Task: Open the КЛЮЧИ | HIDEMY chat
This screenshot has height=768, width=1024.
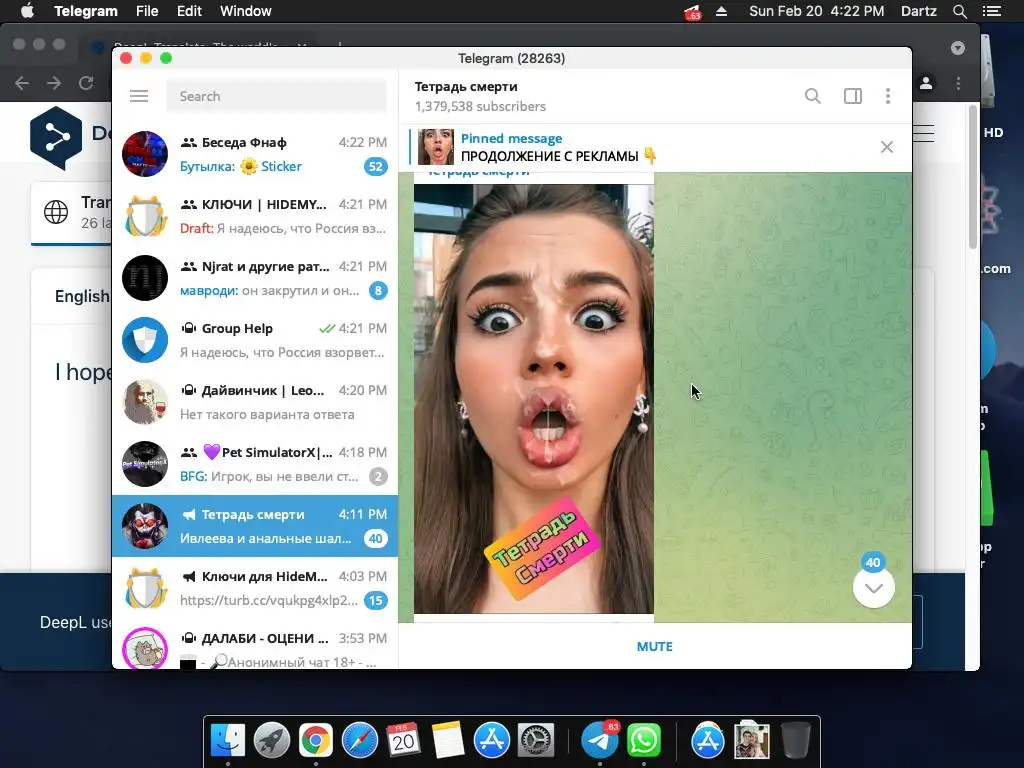Action: (x=255, y=216)
